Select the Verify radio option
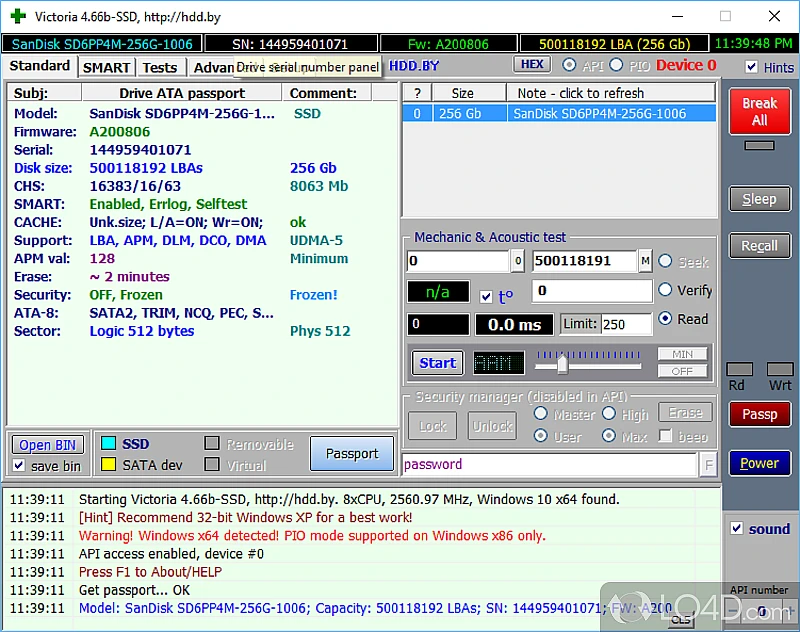Viewport: 800px width, 632px height. (x=665, y=290)
